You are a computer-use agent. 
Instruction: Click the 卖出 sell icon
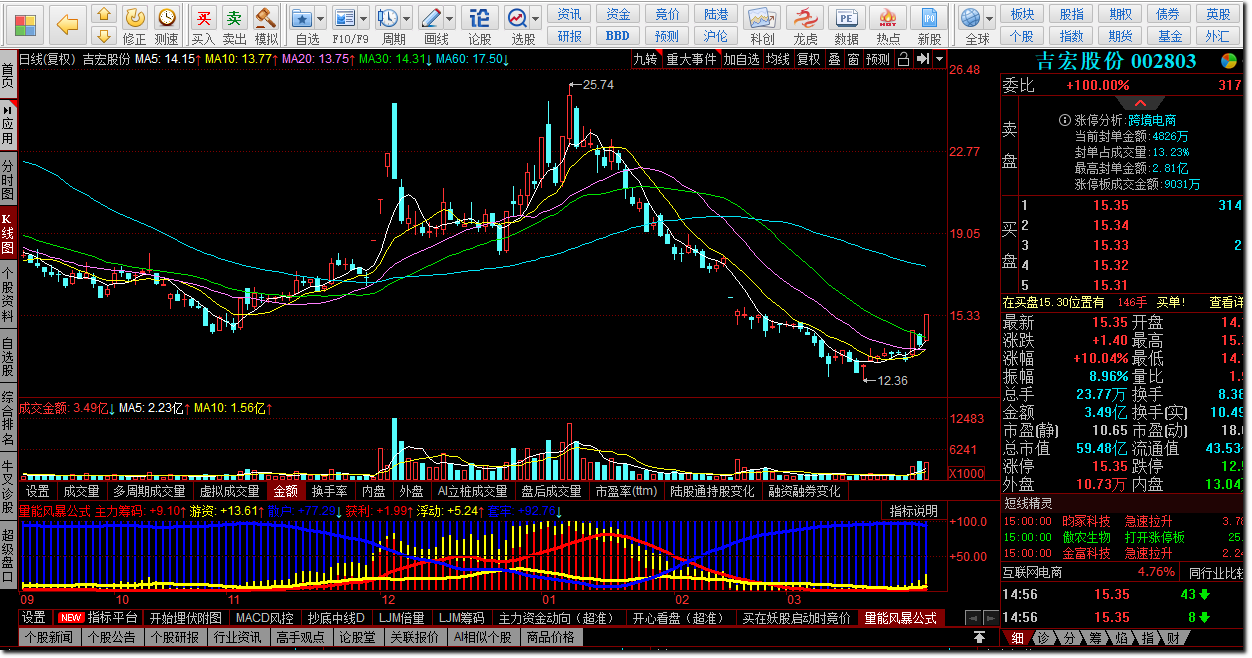(234, 17)
